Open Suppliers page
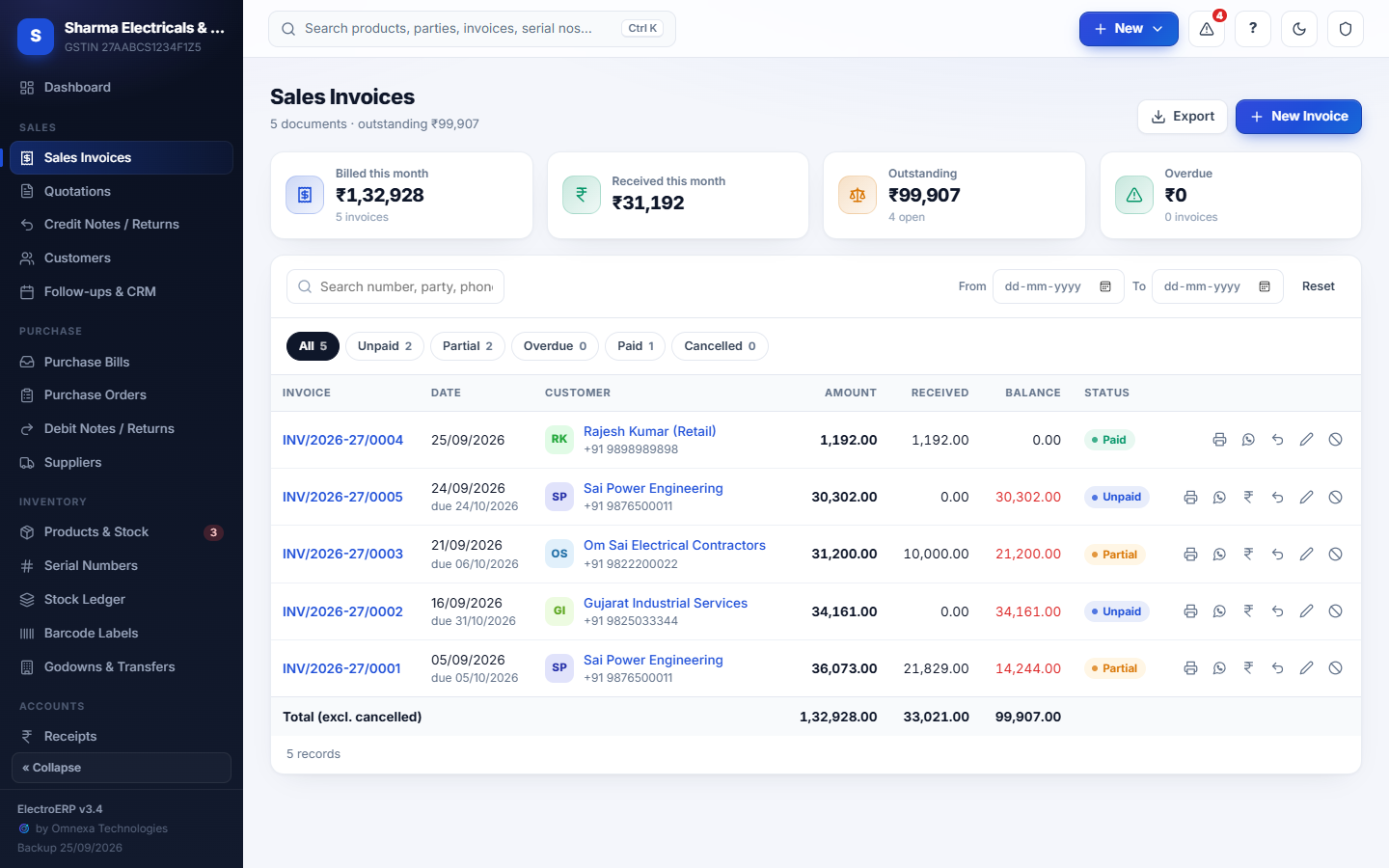Screen dimensions: 1389x868 122,463
